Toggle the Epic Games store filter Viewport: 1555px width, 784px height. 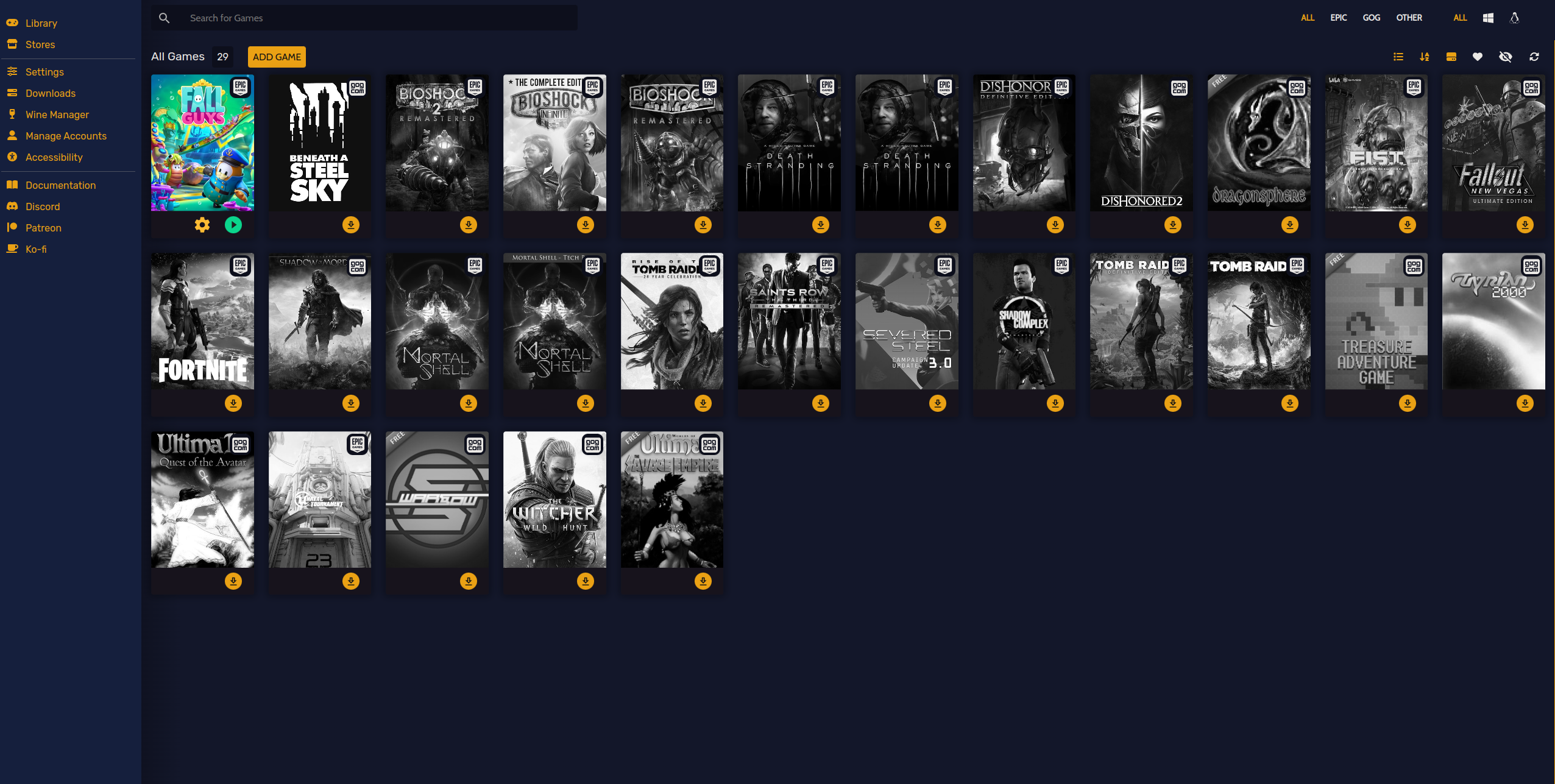(x=1339, y=17)
